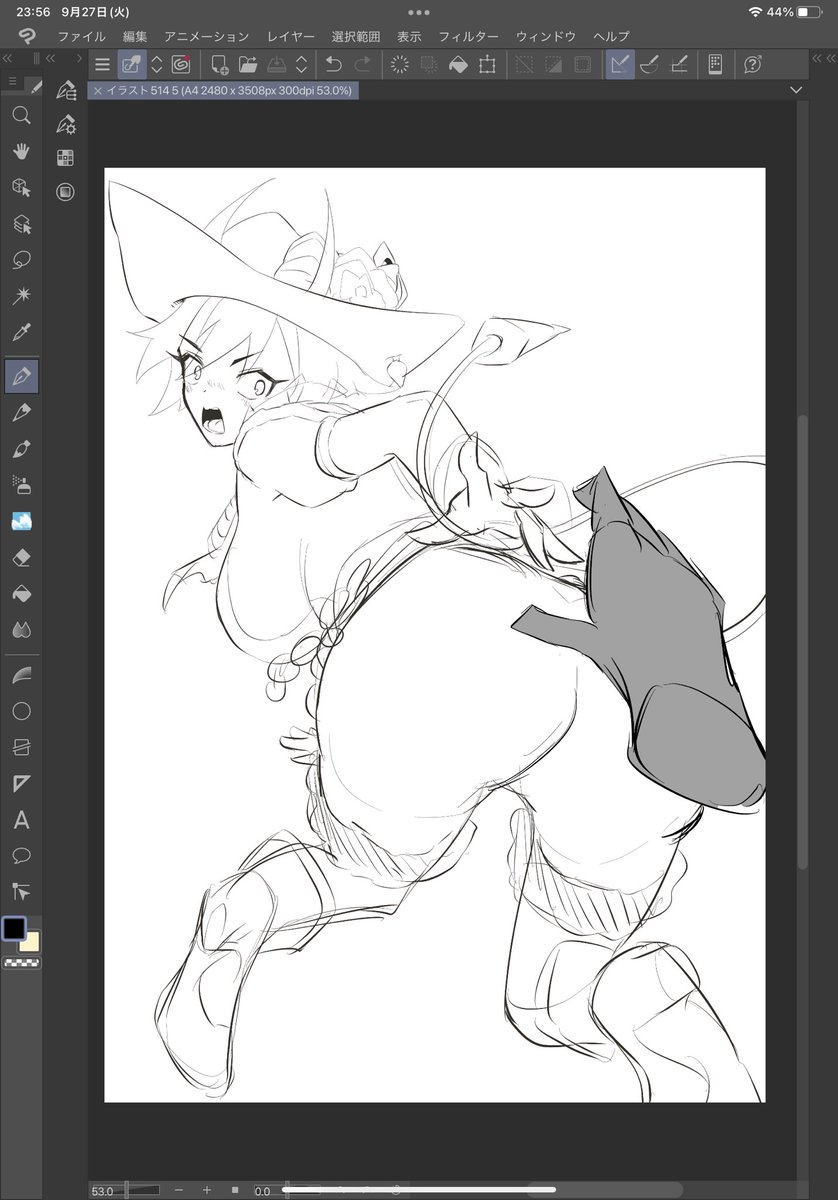Image resolution: width=838 pixels, height=1200 pixels.
Task: Select the Lasso selection tool
Action: 21,260
